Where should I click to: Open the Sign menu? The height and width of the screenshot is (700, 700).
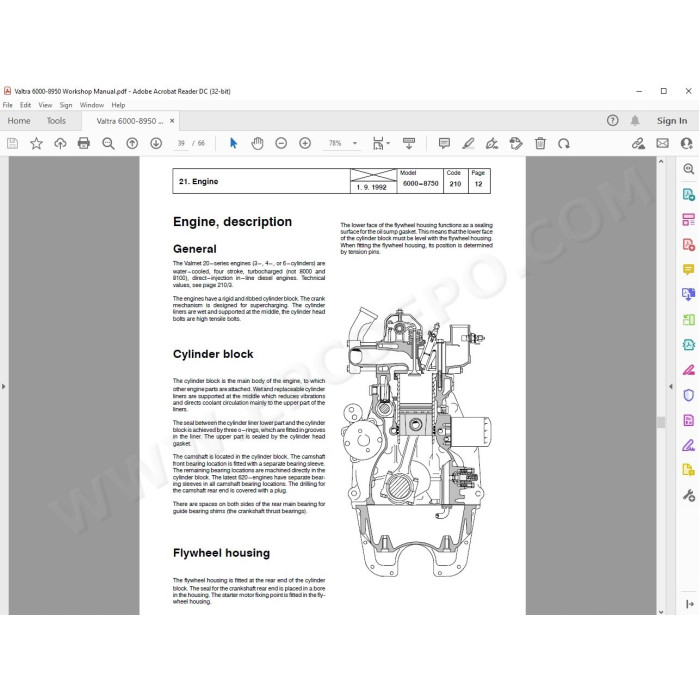click(x=66, y=105)
